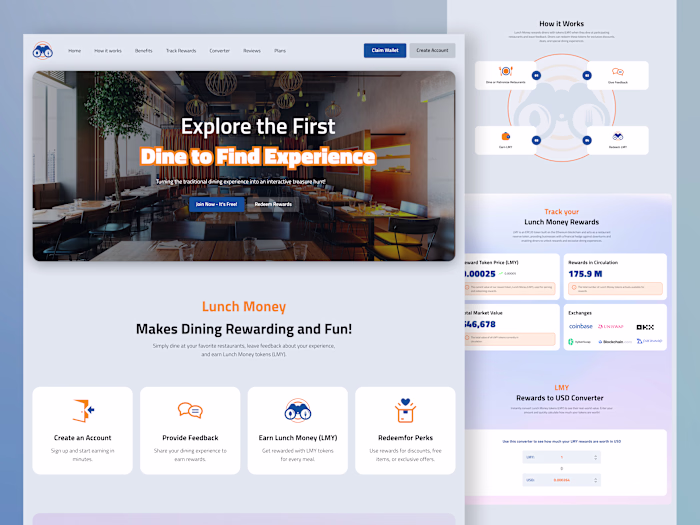The height and width of the screenshot is (525, 700).
Task: Click the Redeem for Perks gift box icon
Action: (405, 410)
